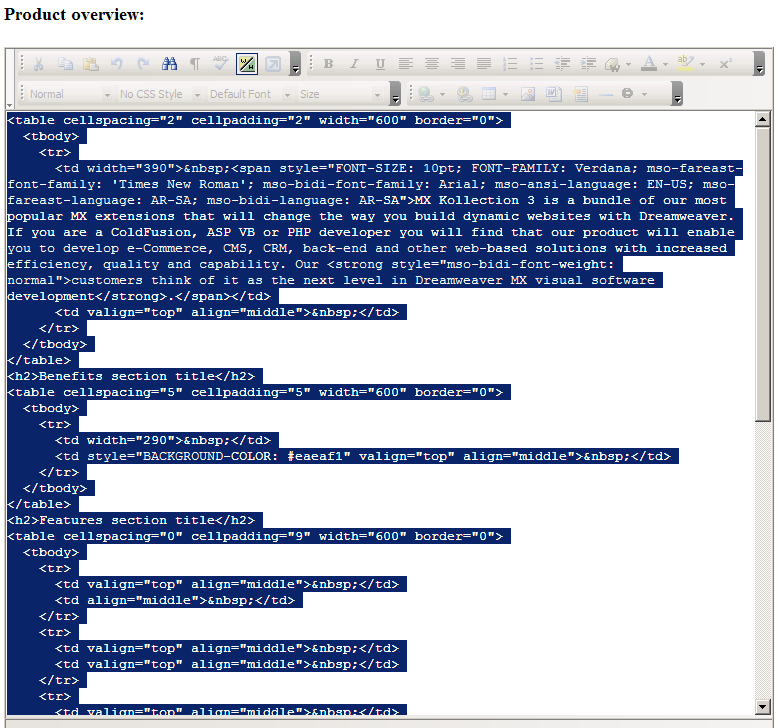Click the line with cellspacing="5" table tag
This screenshot has width=778, height=728.
coord(255,392)
